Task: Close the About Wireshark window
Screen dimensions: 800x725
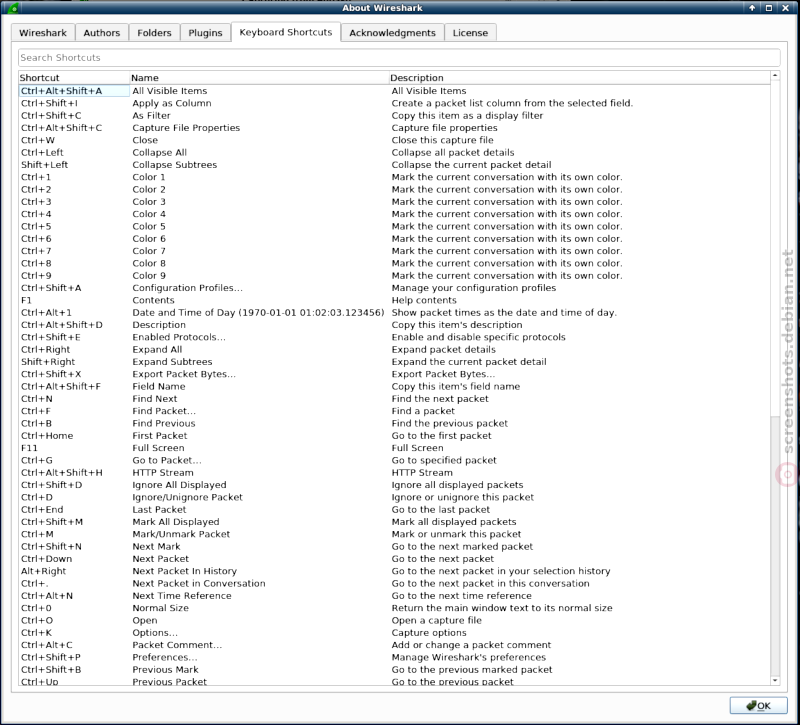Action: 786,8
